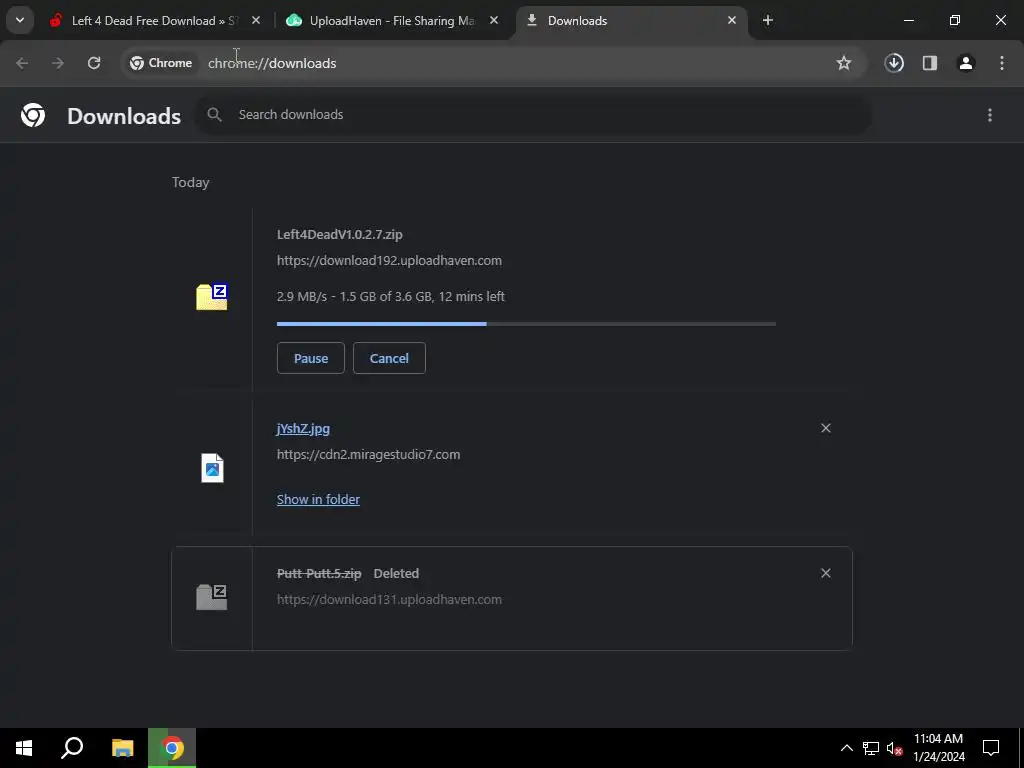Toggle the side panel icon

(930, 63)
